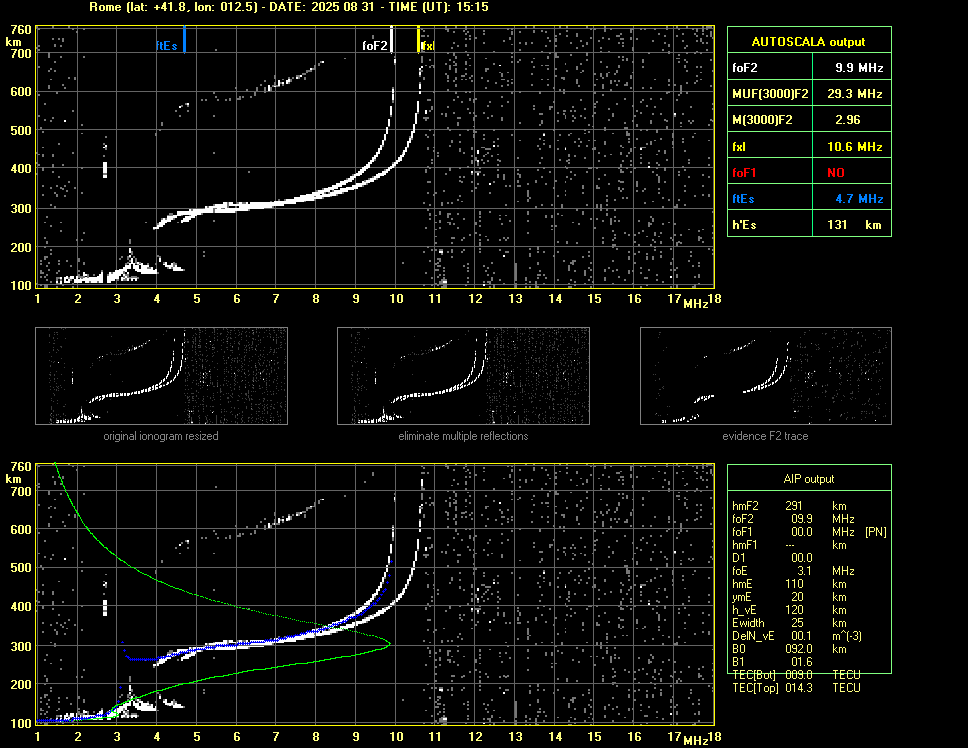Screen dimensions: 968x748
Task: Click the 'TEC[Top]' row label
Action: tap(755, 688)
